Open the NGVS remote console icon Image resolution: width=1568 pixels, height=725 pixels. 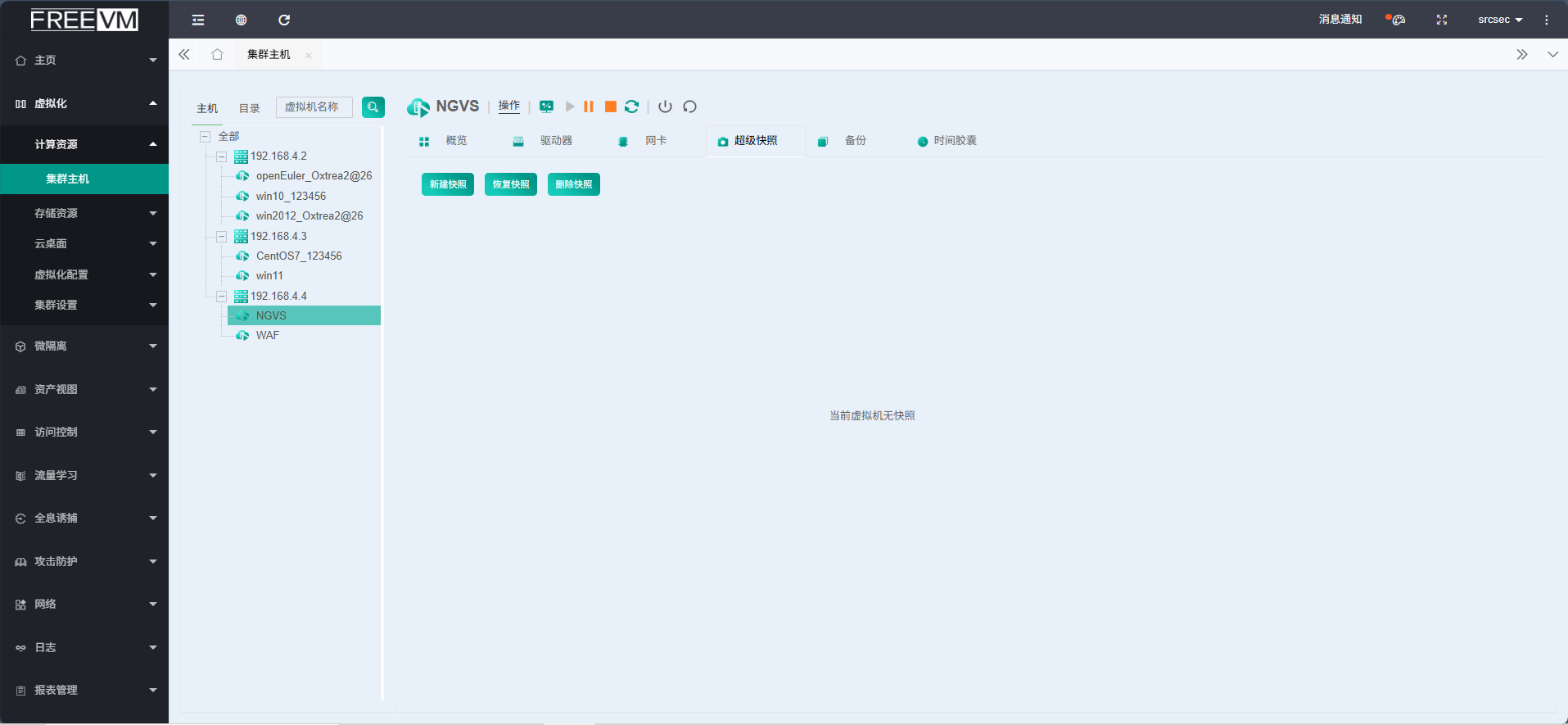click(x=546, y=106)
